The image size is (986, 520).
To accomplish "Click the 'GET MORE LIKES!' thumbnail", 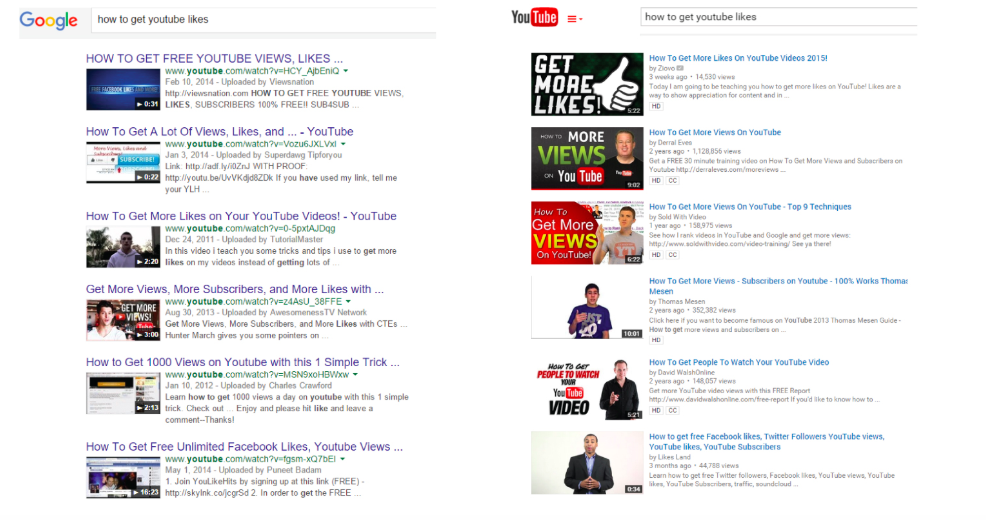I will pyautogui.click(x=587, y=84).
